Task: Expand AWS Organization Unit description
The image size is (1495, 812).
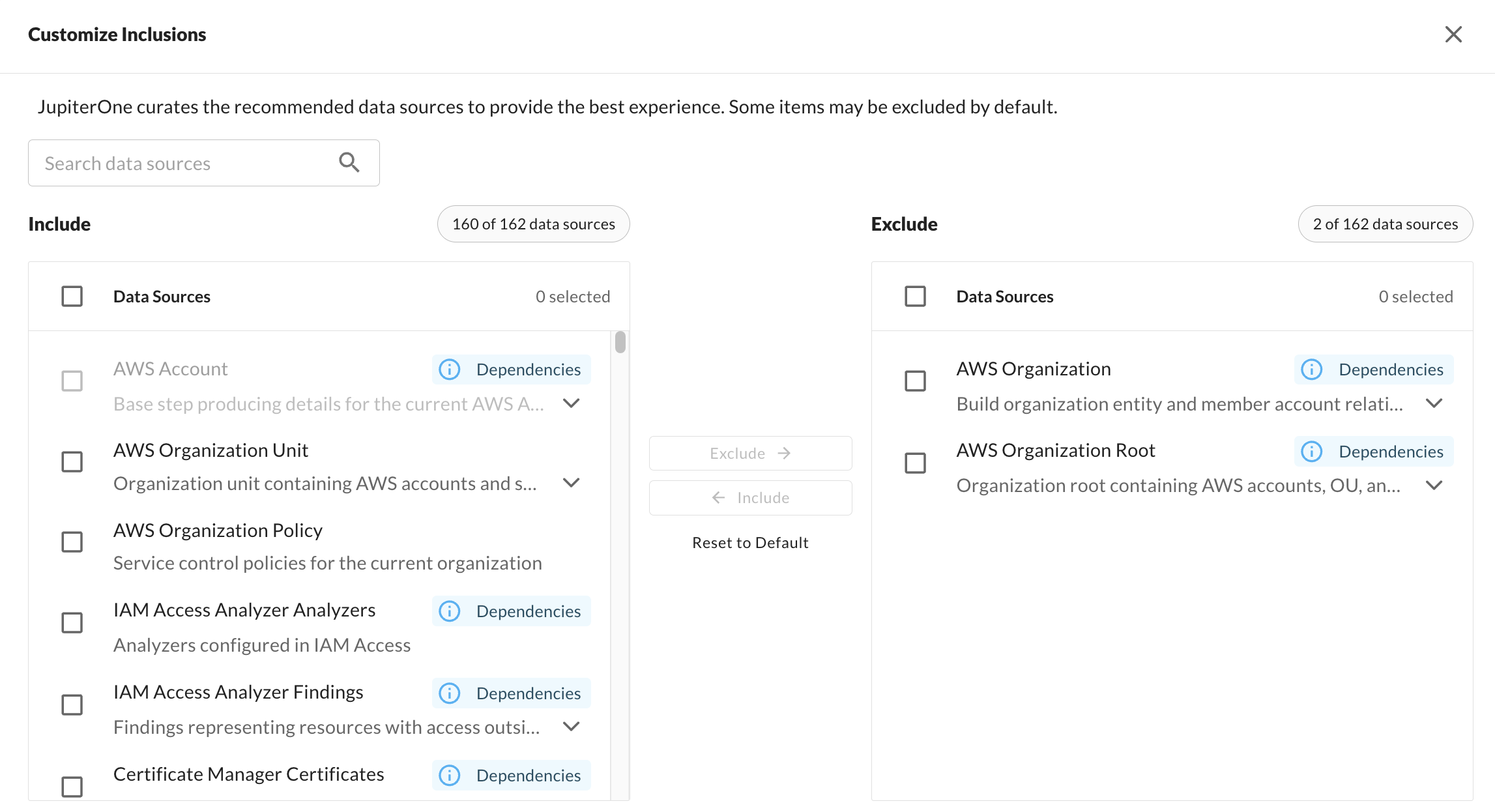Action: tap(571, 483)
